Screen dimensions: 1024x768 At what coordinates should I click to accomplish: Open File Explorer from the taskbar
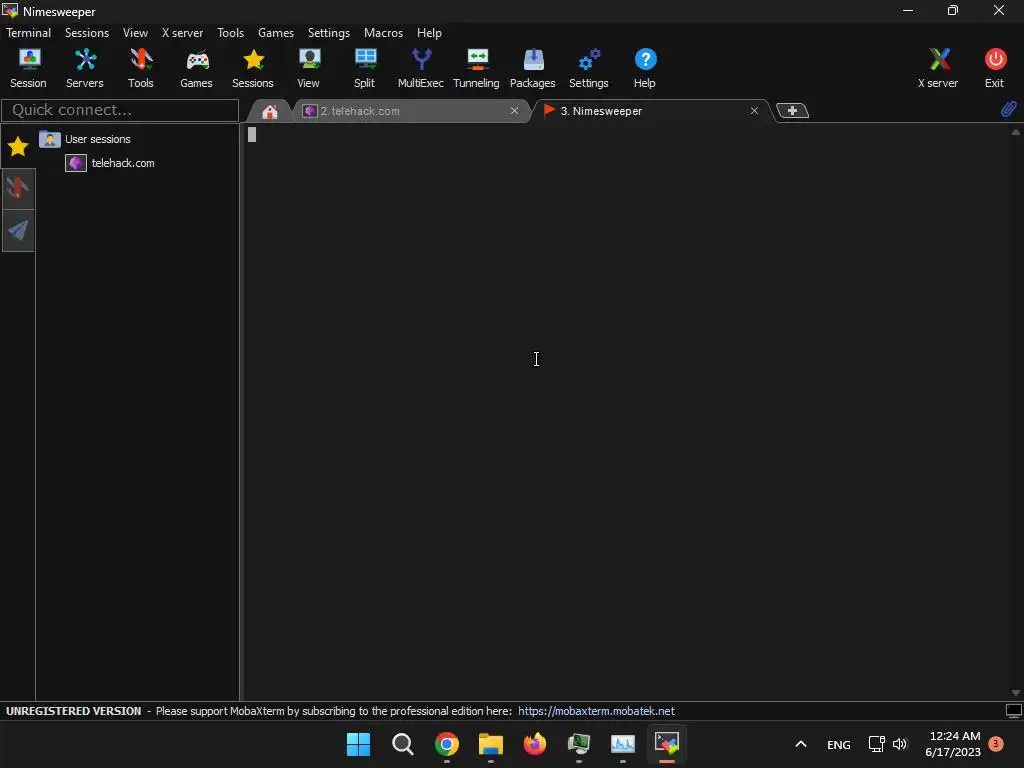(x=490, y=744)
